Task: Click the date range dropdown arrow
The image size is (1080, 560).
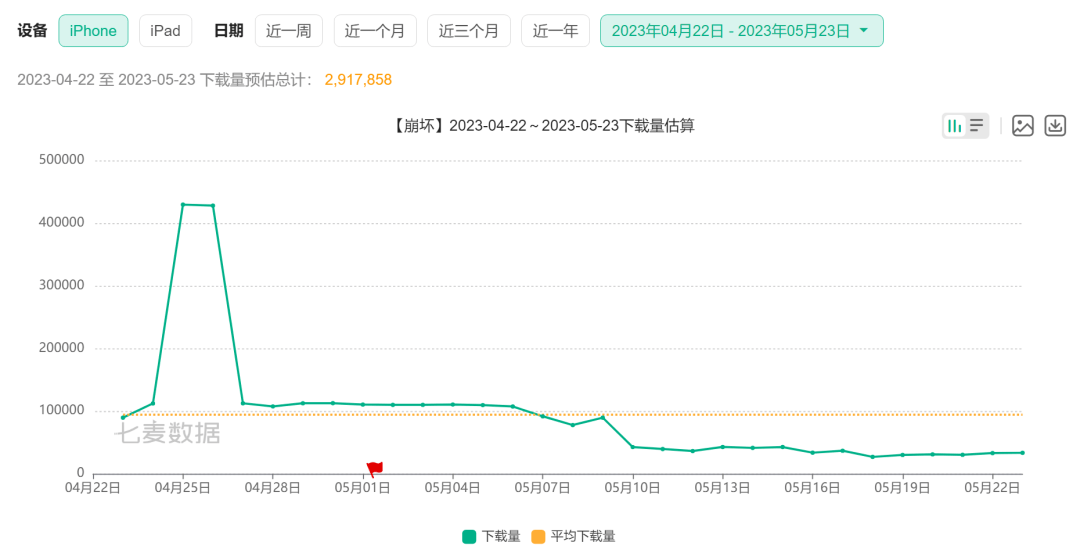Action: click(863, 31)
